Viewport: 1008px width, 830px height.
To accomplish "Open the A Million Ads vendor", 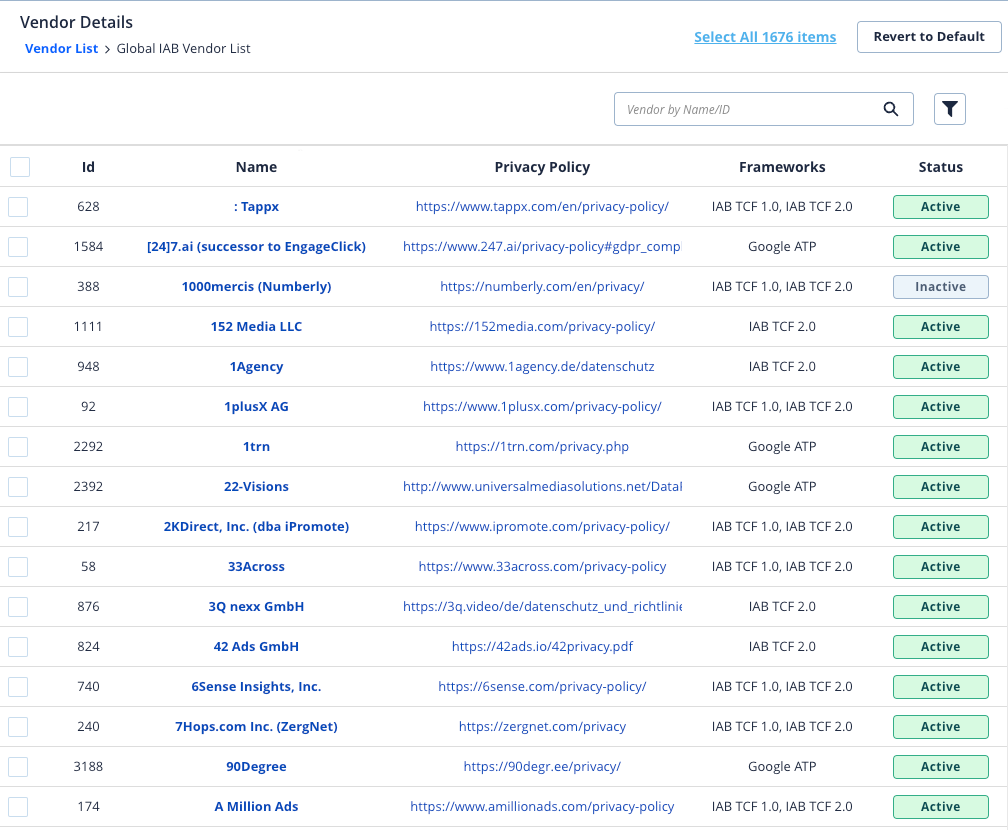I will pyautogui.click(x=256, y=807).
